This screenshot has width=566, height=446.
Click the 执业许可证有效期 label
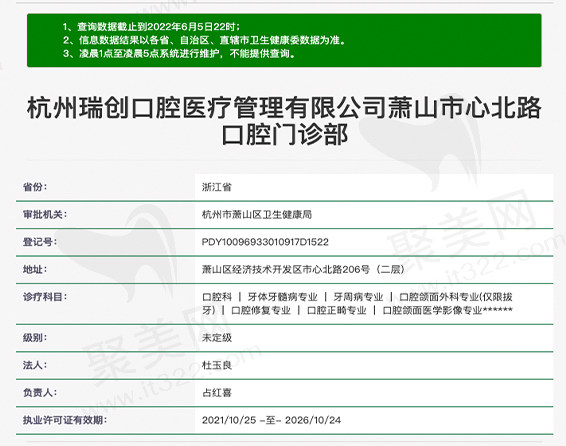[x=65, y=420]
